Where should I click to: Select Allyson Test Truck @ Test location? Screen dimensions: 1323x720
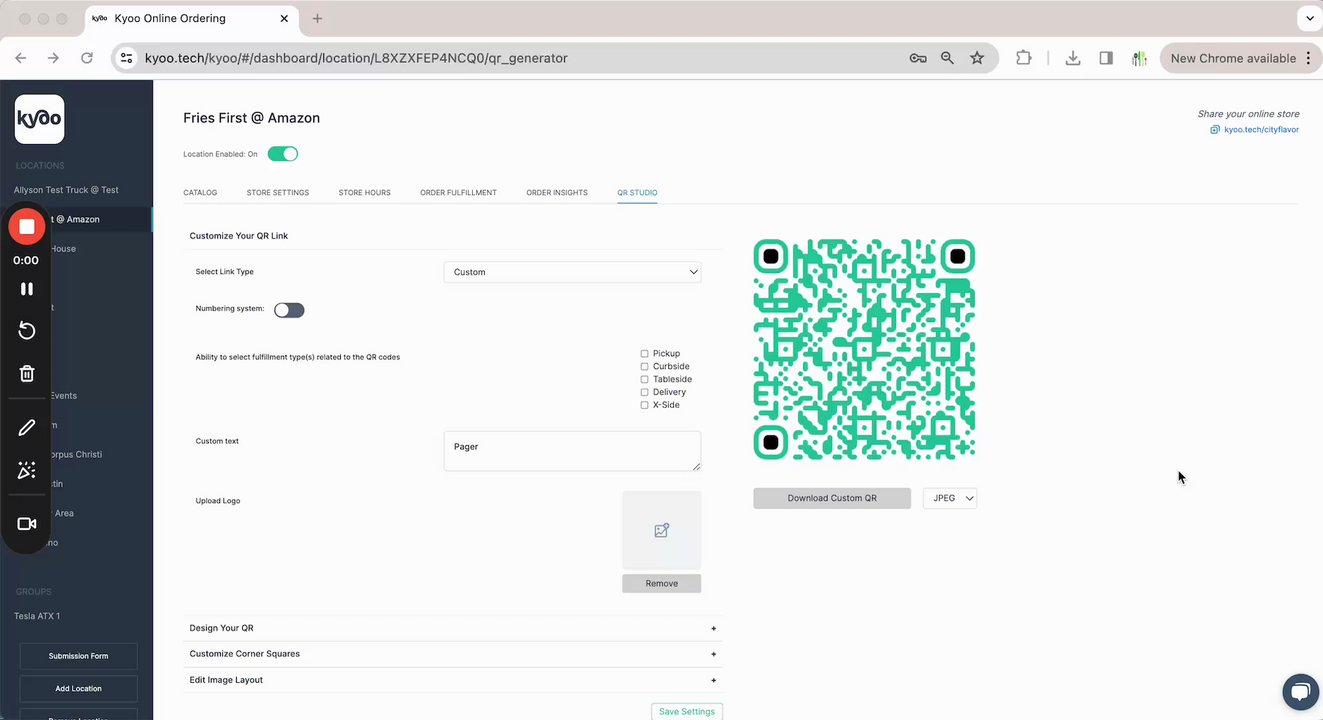(x=66, y=190)
